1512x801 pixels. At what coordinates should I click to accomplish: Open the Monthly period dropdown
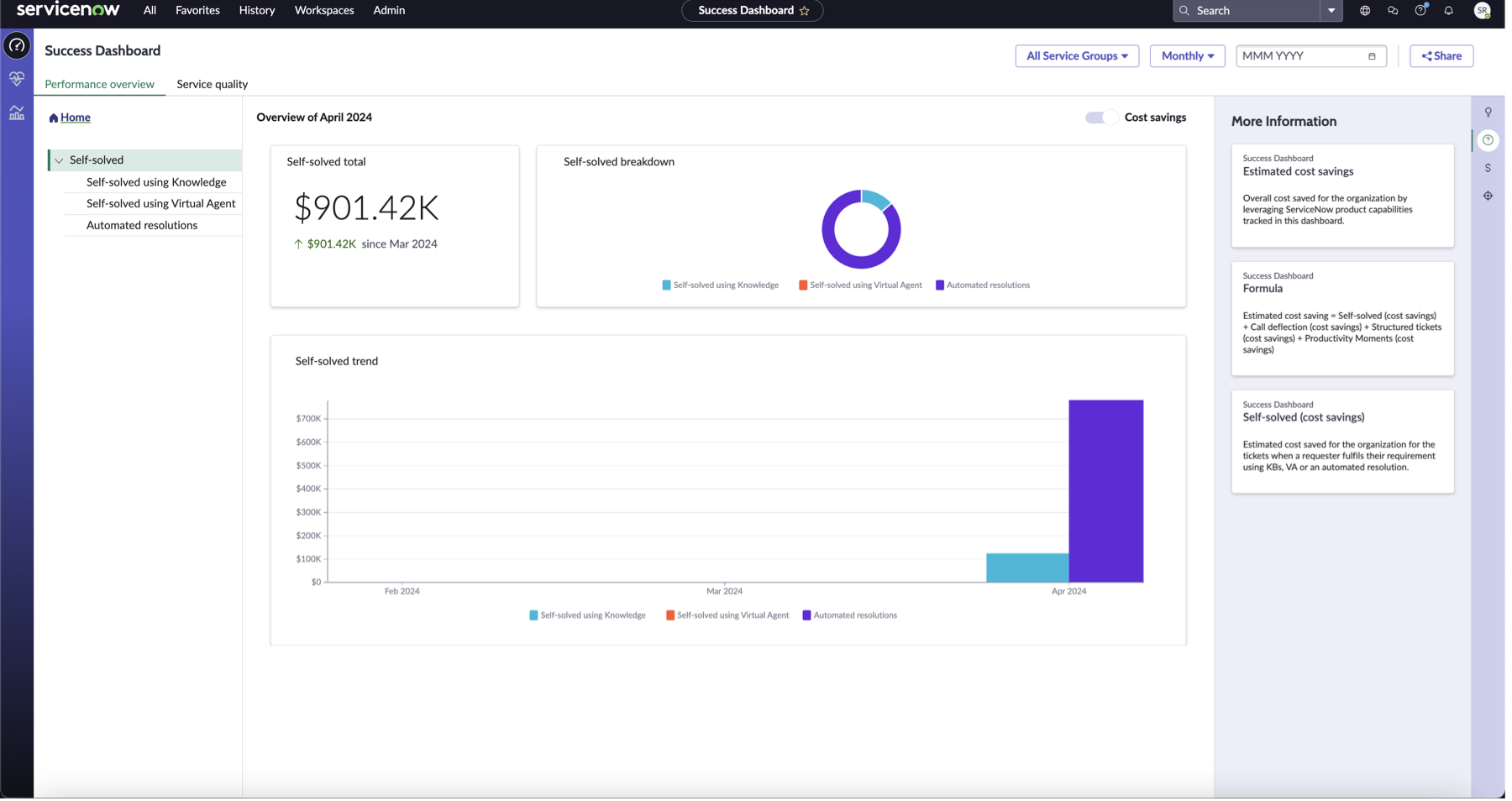coord(1187,56)
